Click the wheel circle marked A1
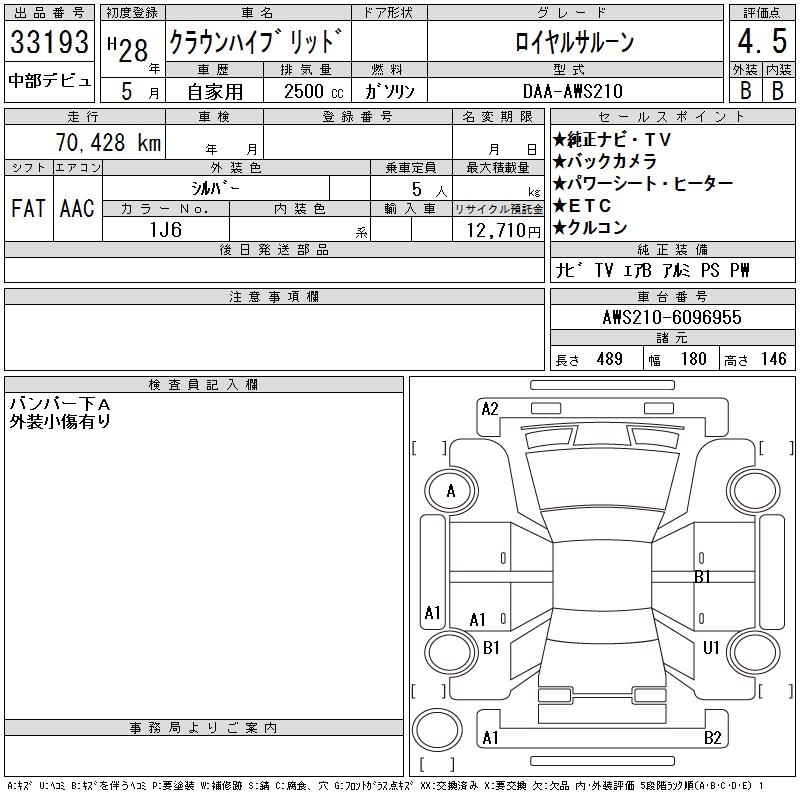This screenshot has height=800, width=800. click(x=433, y=613)
